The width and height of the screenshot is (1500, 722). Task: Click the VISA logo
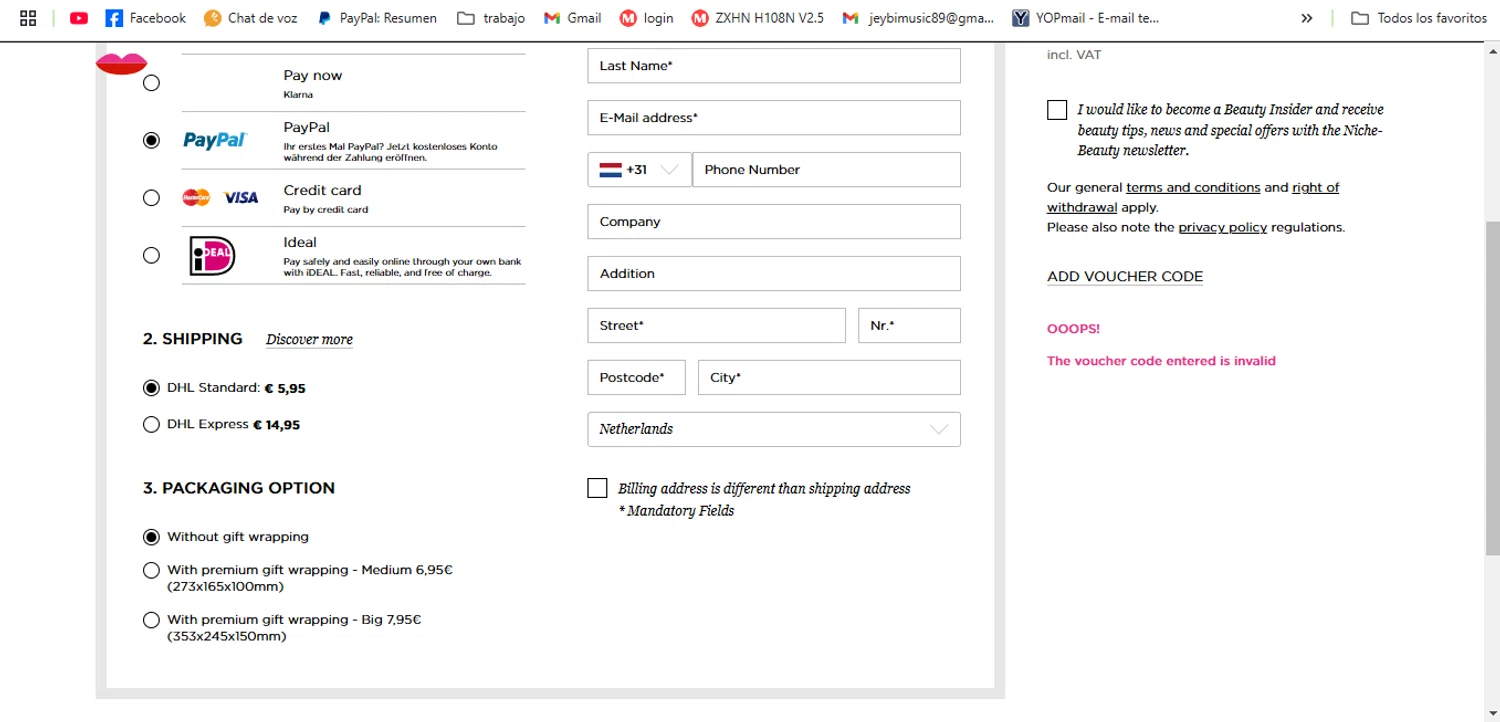point(241,198)
